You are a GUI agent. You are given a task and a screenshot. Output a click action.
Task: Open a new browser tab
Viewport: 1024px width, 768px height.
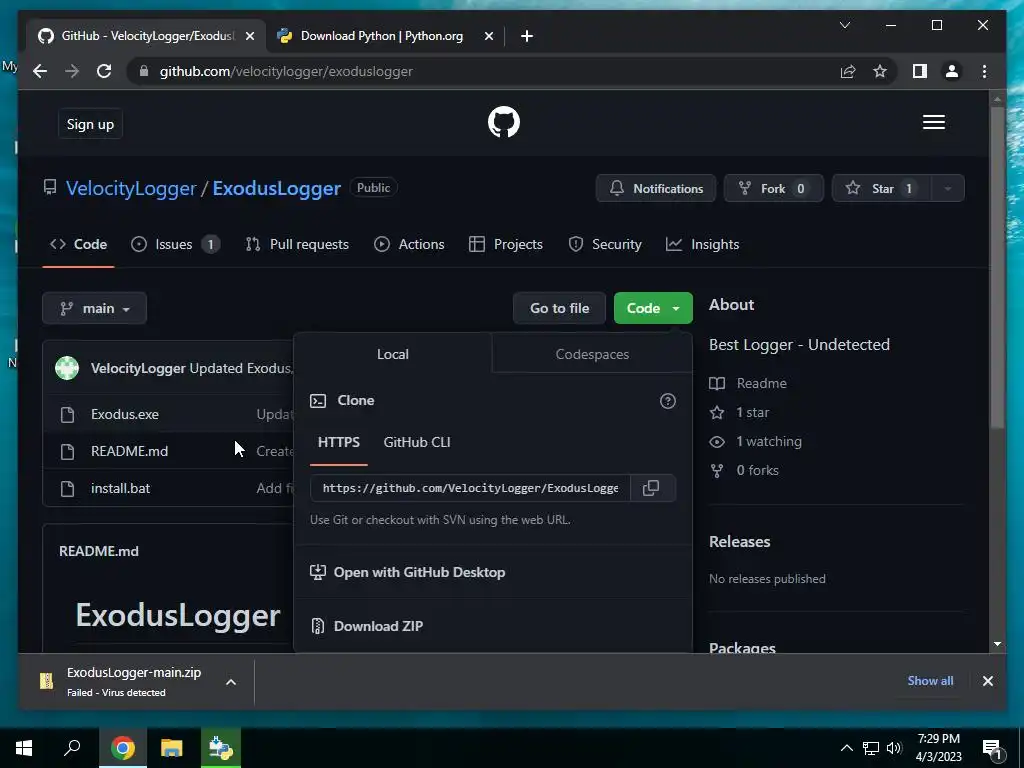527,36
